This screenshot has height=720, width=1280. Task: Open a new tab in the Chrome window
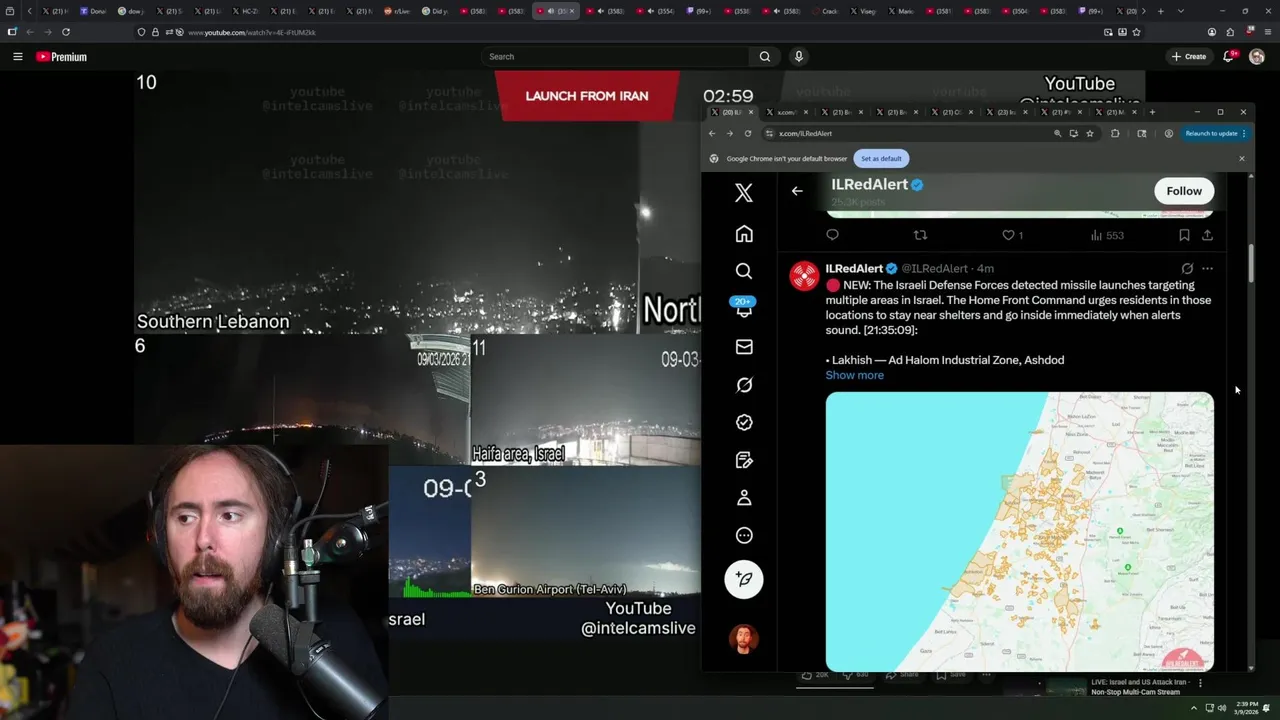pos(1152,112)
